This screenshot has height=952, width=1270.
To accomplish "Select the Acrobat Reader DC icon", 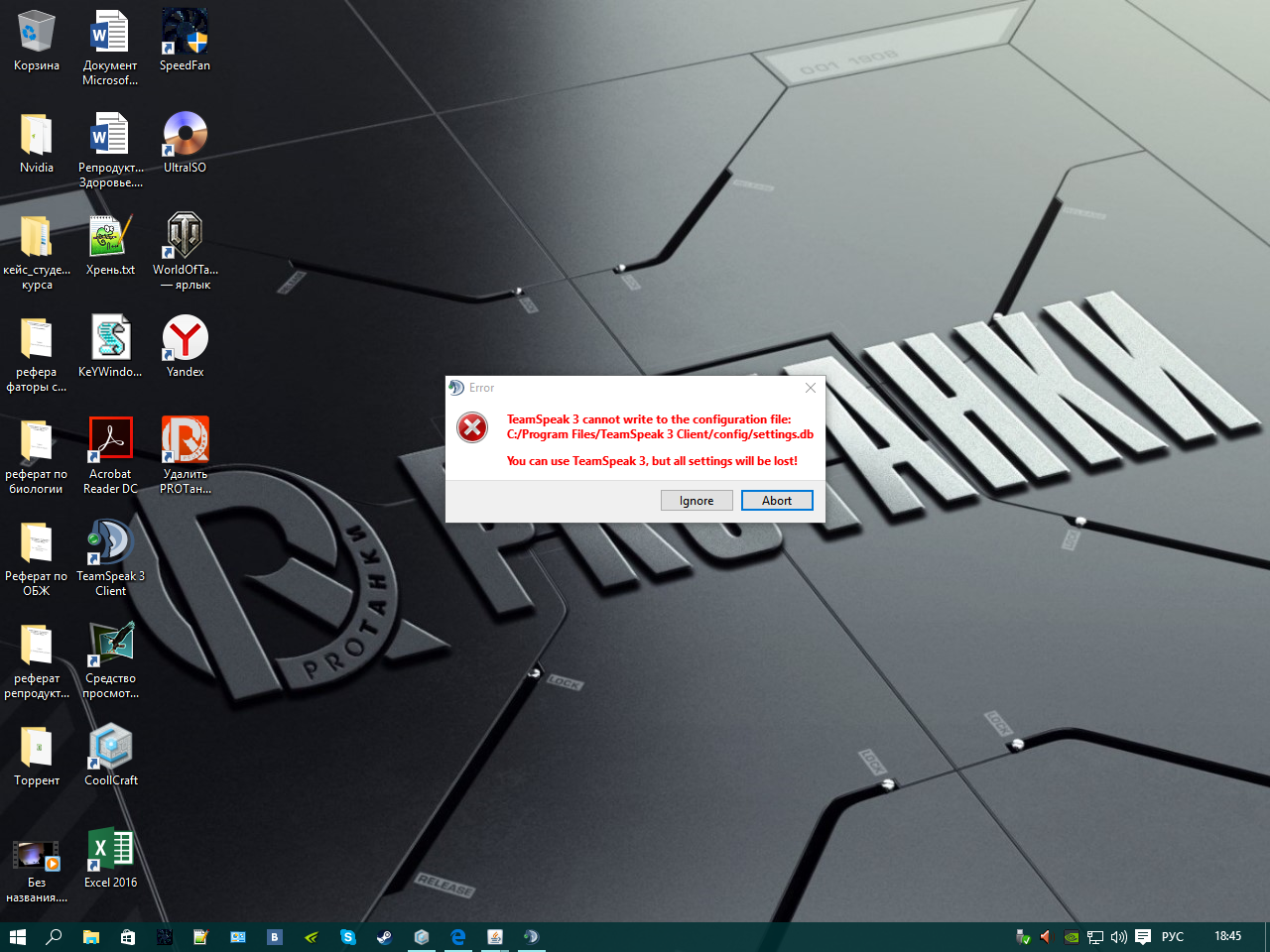I will click(x=110, y=441).
